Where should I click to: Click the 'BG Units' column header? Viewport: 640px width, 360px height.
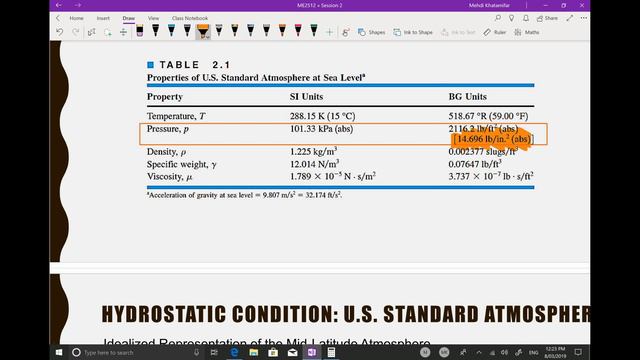pos(468,97)
